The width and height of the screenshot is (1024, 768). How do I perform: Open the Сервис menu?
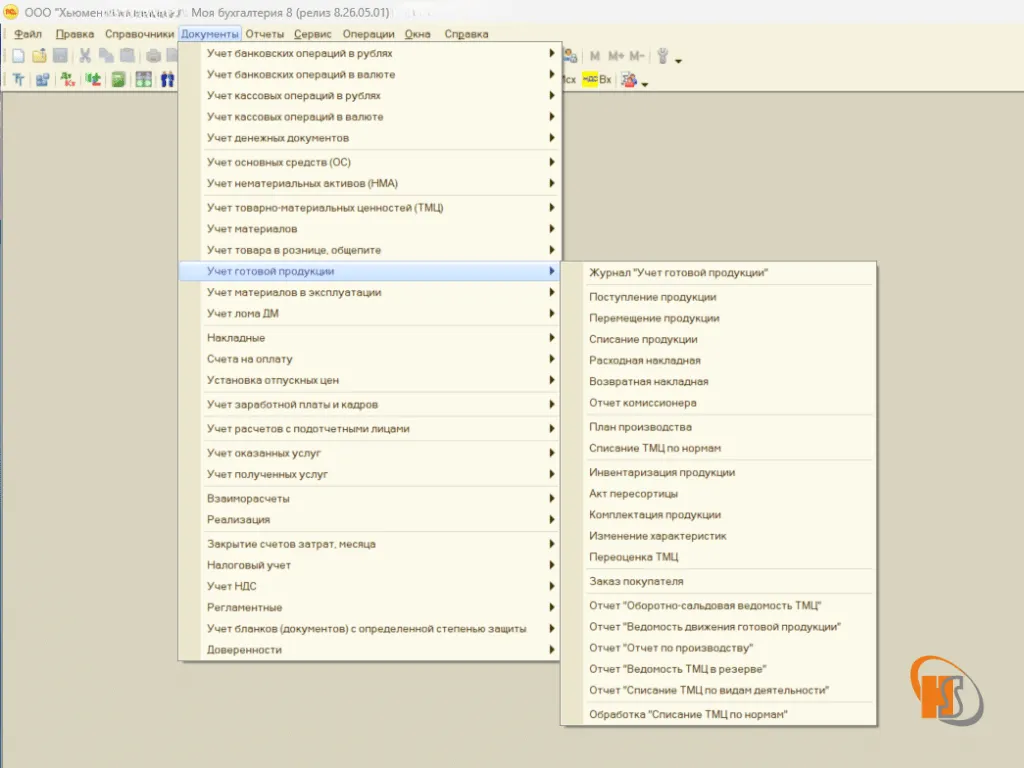312,34
